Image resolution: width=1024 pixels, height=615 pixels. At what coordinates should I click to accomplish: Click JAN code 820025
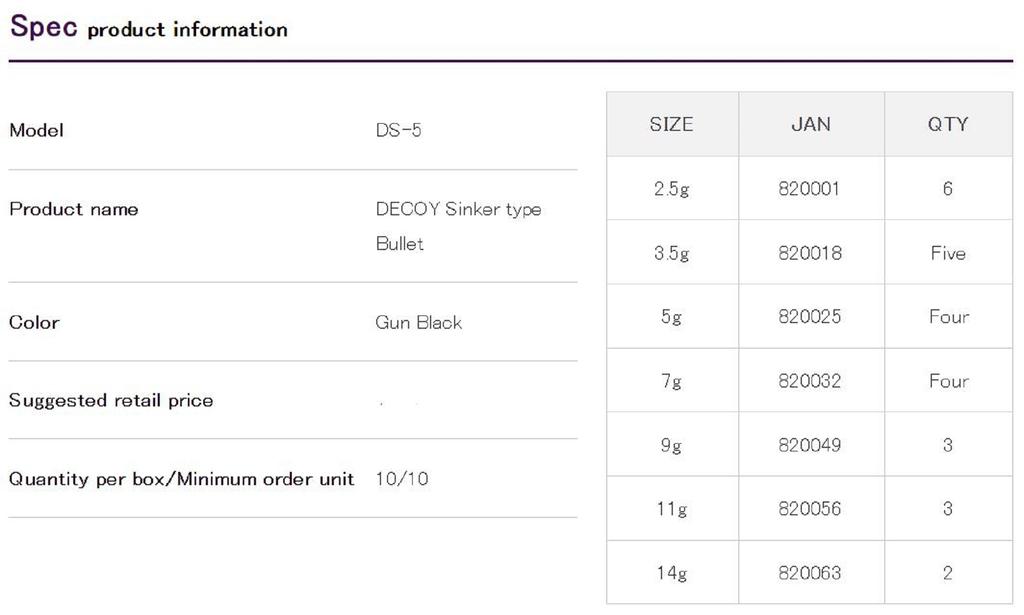click(810, 317)
